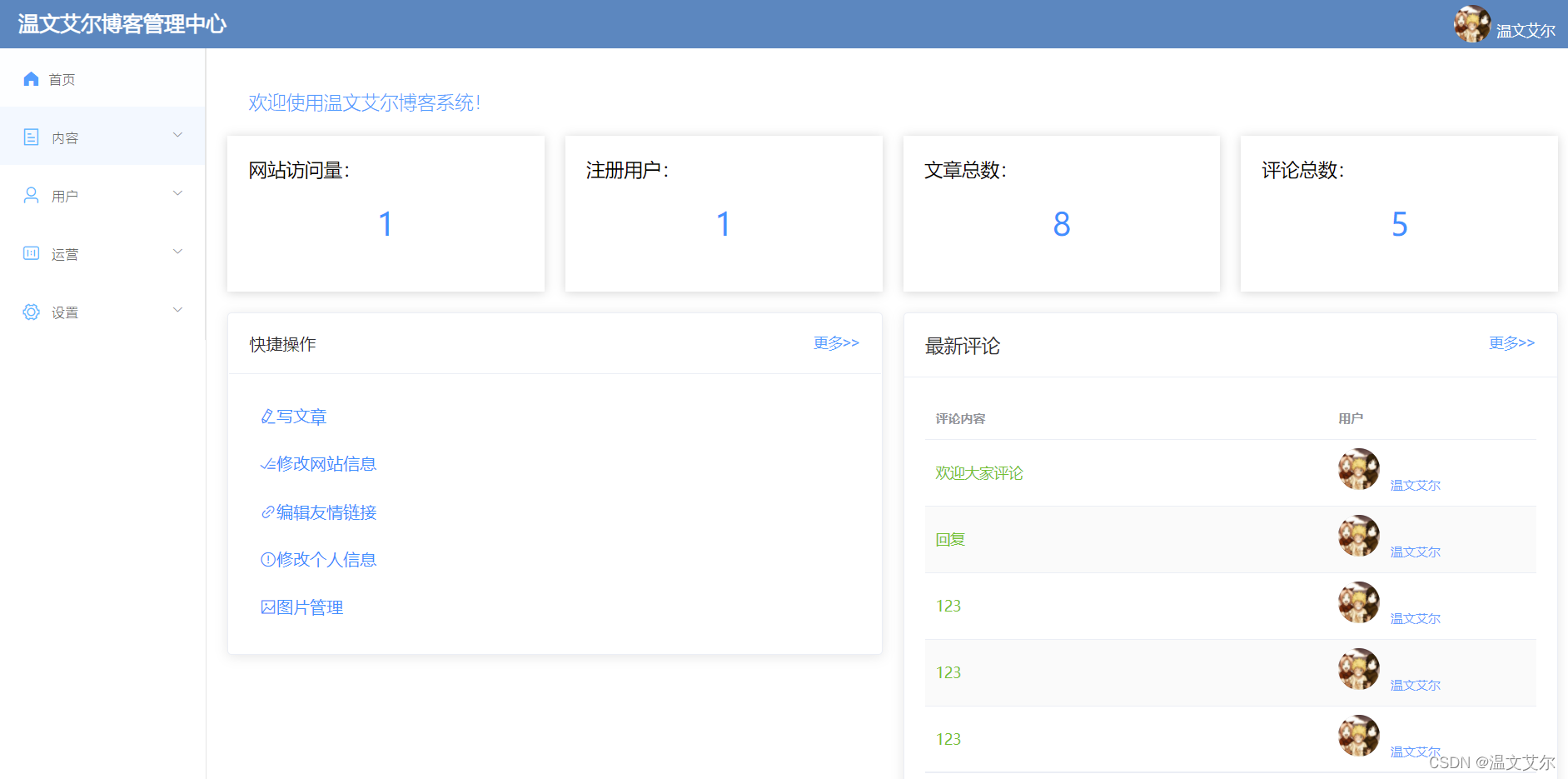Screen dimensions: 1568x779
Task: Open the 首页 menu item
Action: point(62,78)
